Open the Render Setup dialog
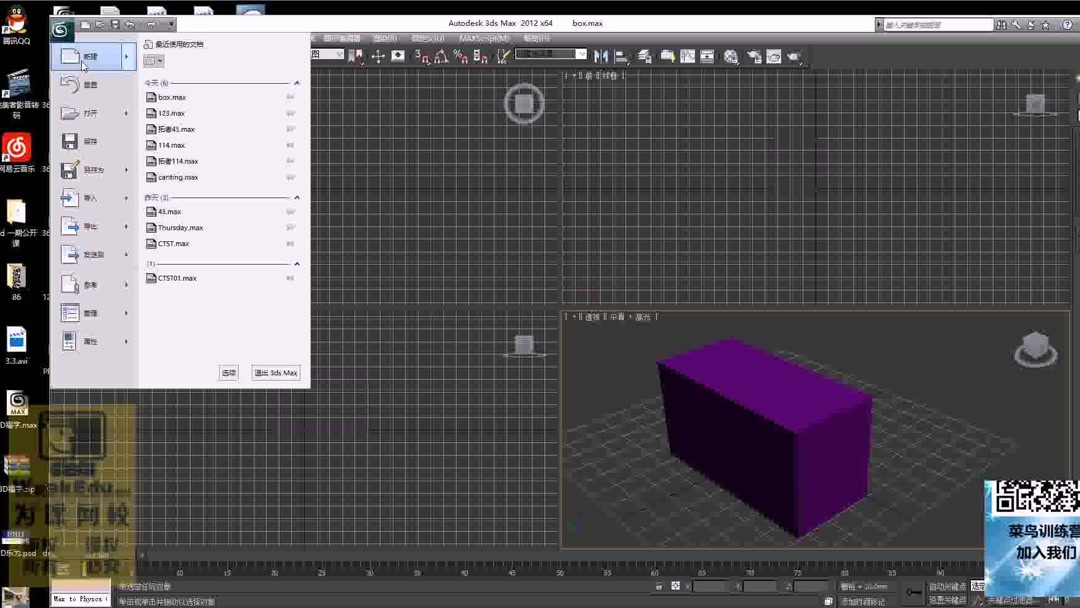Image resolution: width=1080 pixels, height=608 pixels. tap(754, 57)
